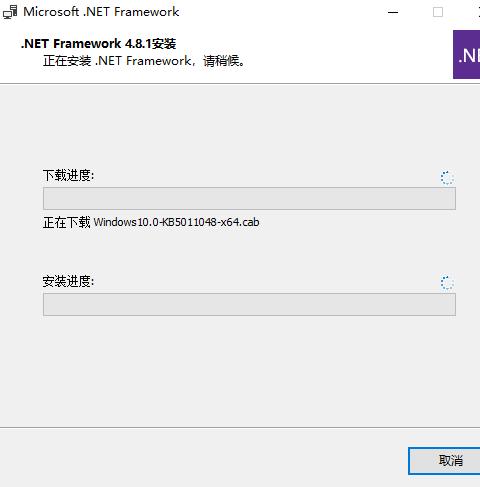This screenshot has width=480, height=487.
Task: Click the empty area below install progress
Action: pos(240,370)
